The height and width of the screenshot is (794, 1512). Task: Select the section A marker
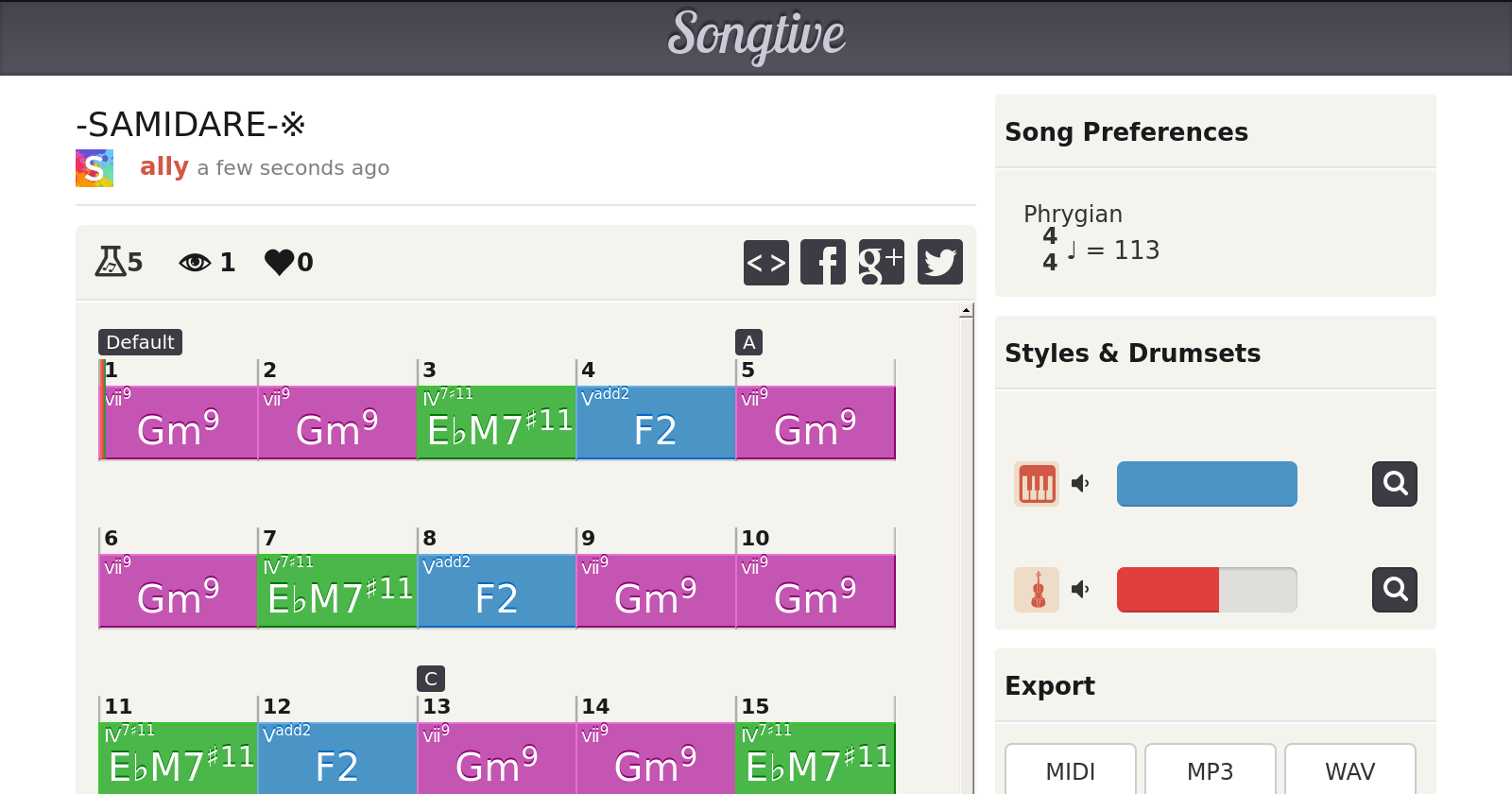coord(748,342)
